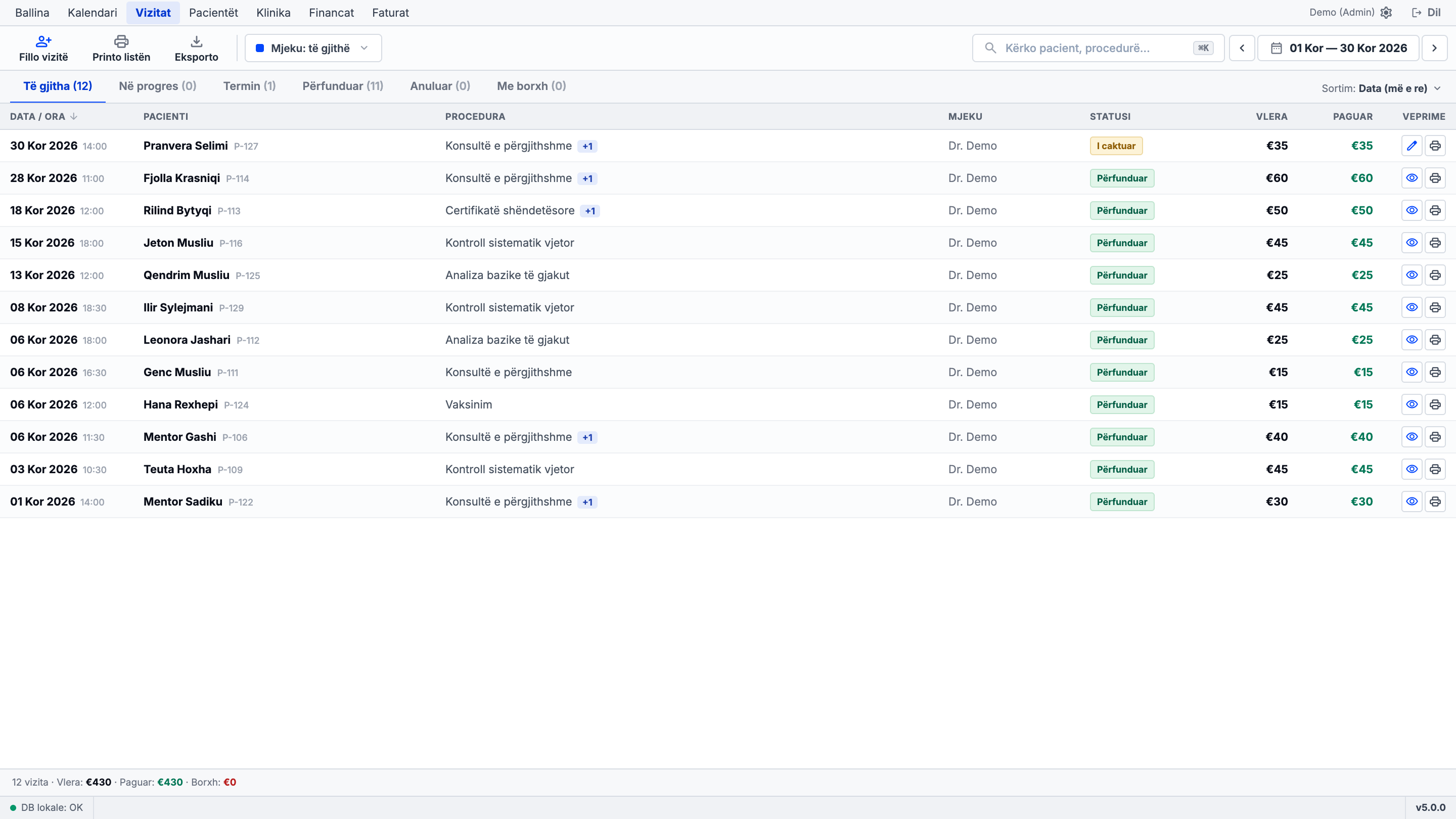Print Fjolla Krasniqi's visit record

[x=1435, y=178]
